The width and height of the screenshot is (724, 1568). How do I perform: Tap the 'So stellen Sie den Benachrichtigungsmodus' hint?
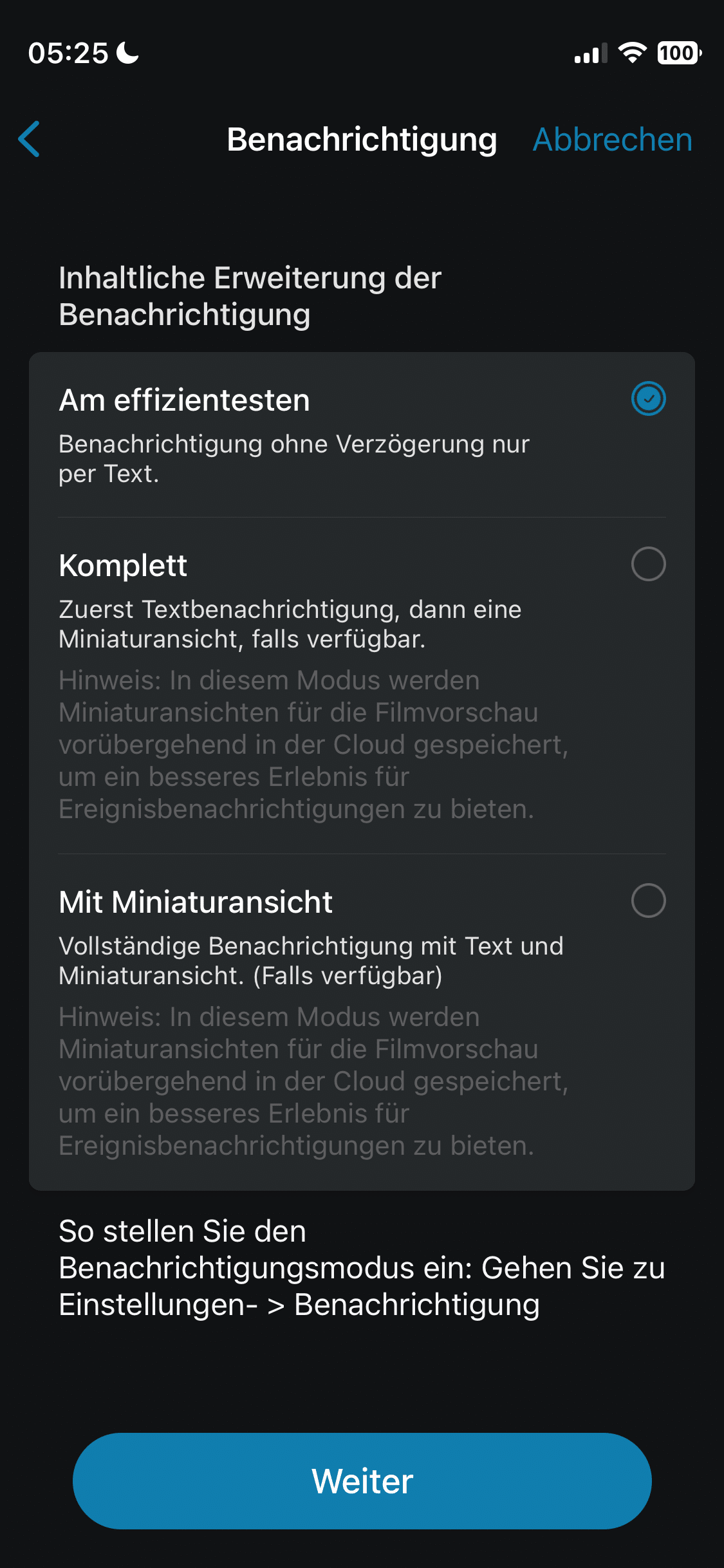[x=362, y=1268]
